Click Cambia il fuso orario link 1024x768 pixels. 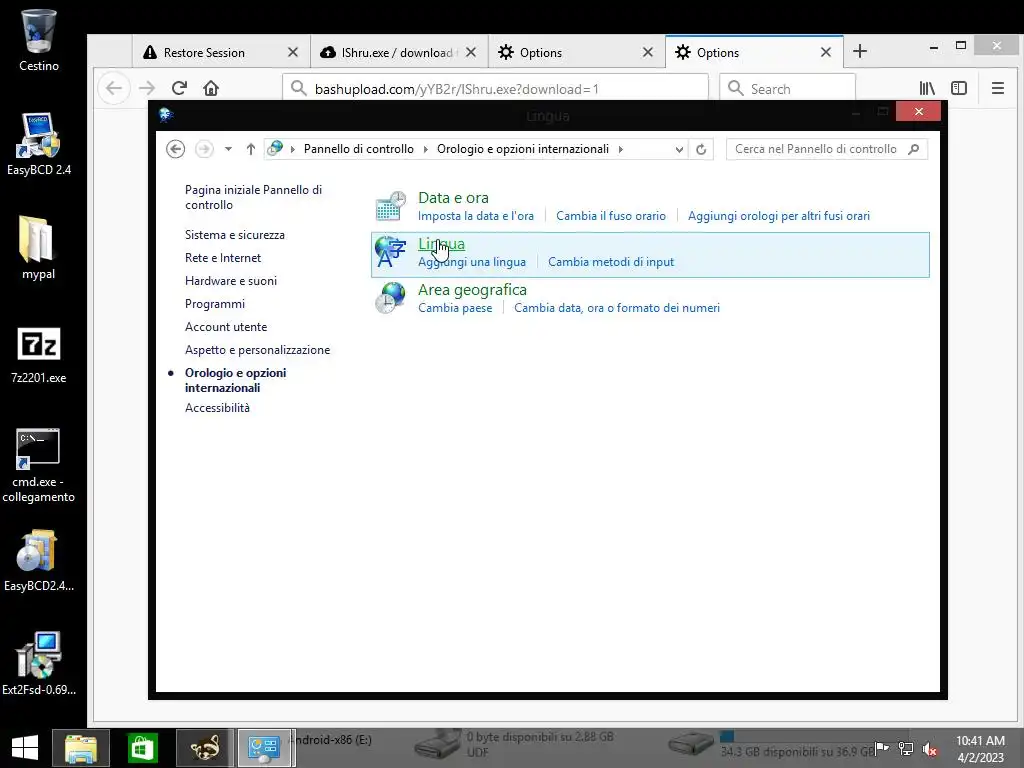(611, 216)
